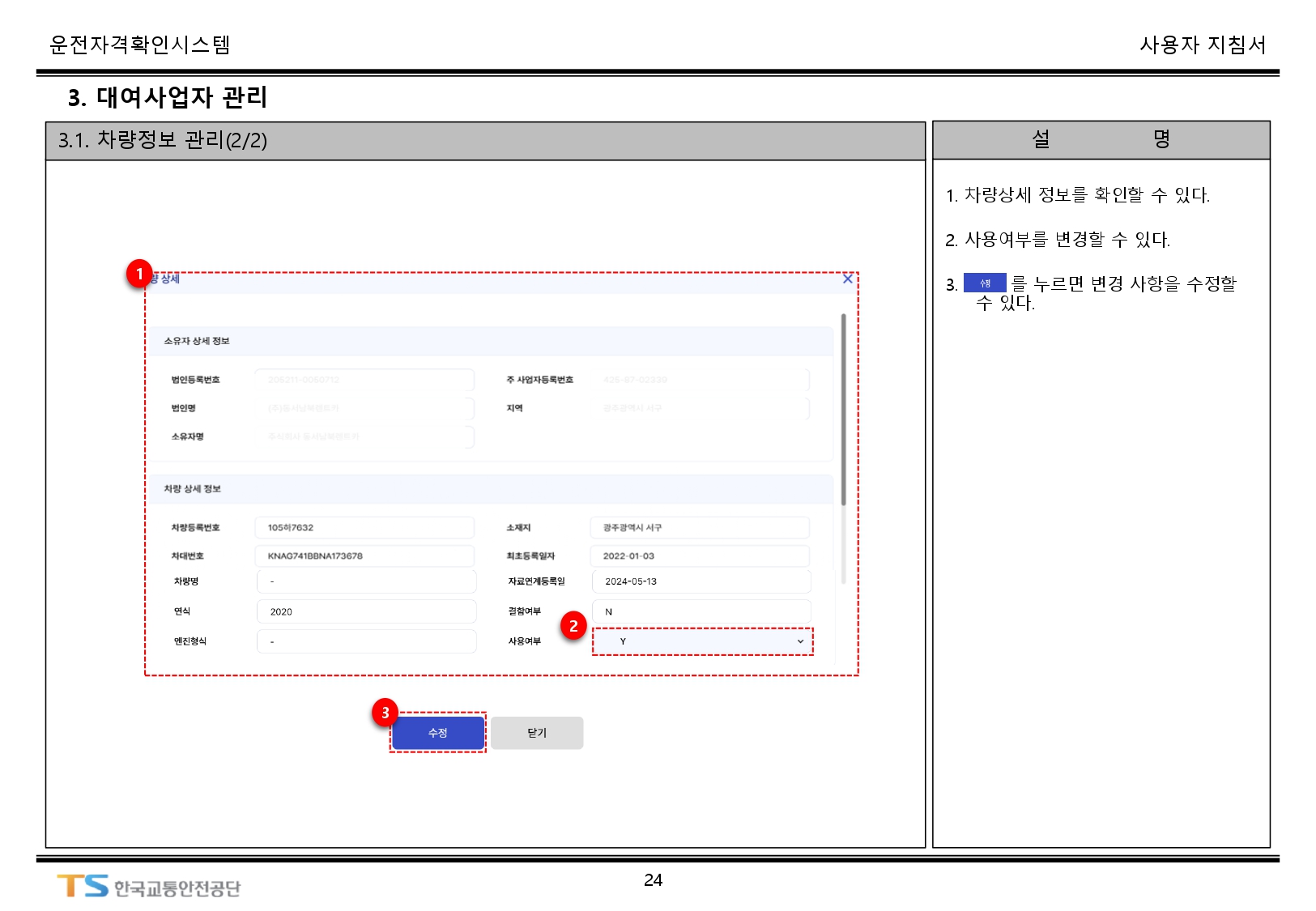Click the 차대번호 field with KNAG741BBNA173678
This screenshot has width=1316, height=911.
click(x=364, y=556)
